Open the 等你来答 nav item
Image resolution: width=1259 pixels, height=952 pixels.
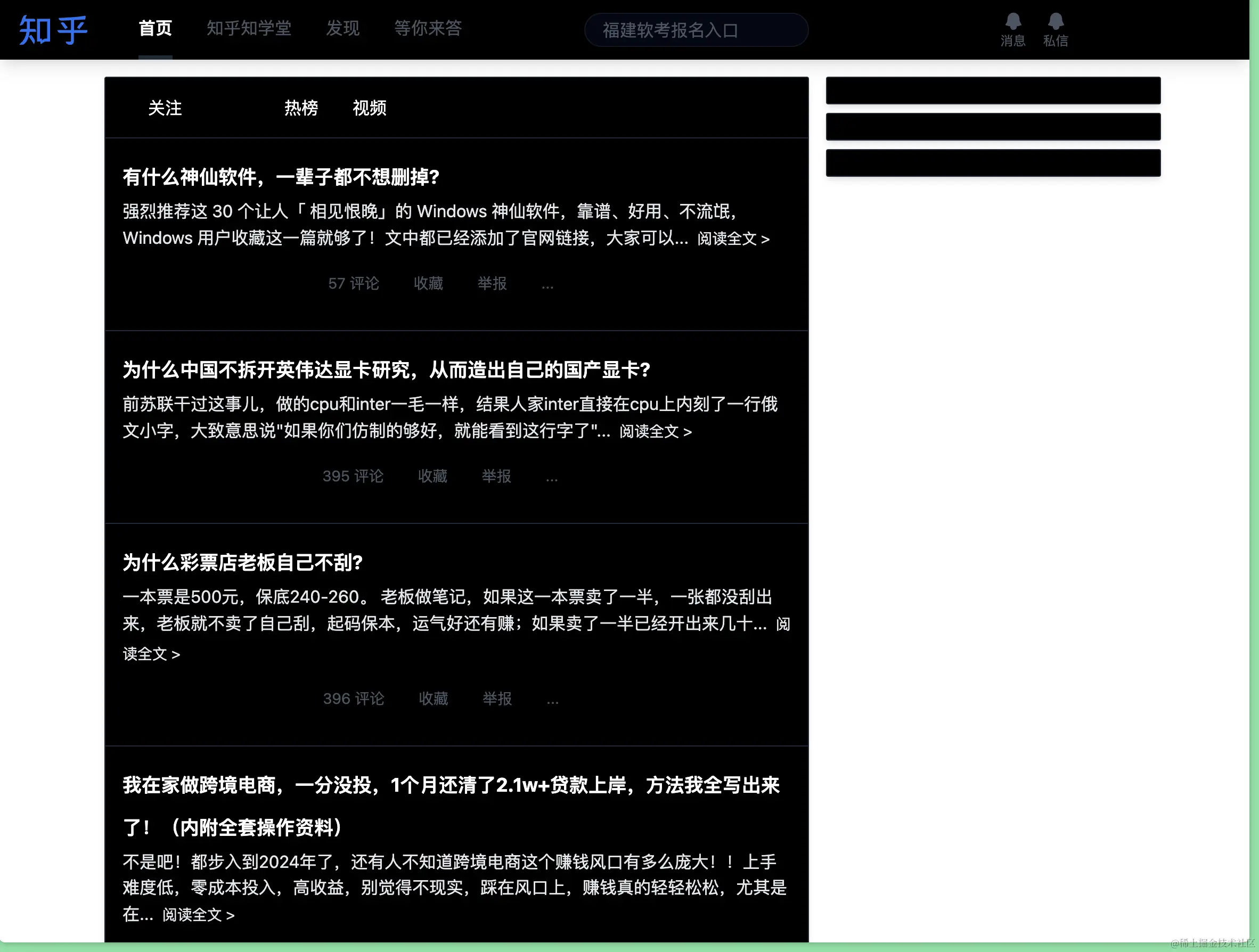[428, 28]
